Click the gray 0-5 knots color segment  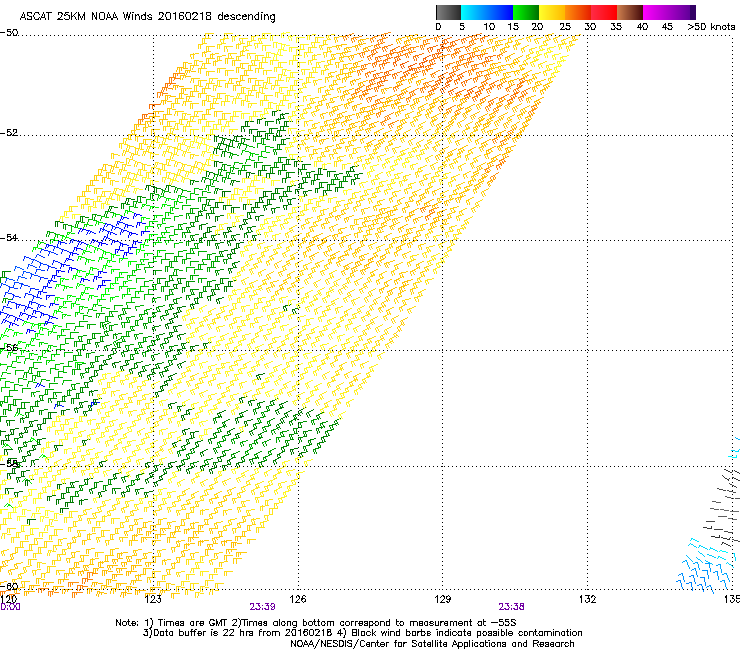click(448, 12)
